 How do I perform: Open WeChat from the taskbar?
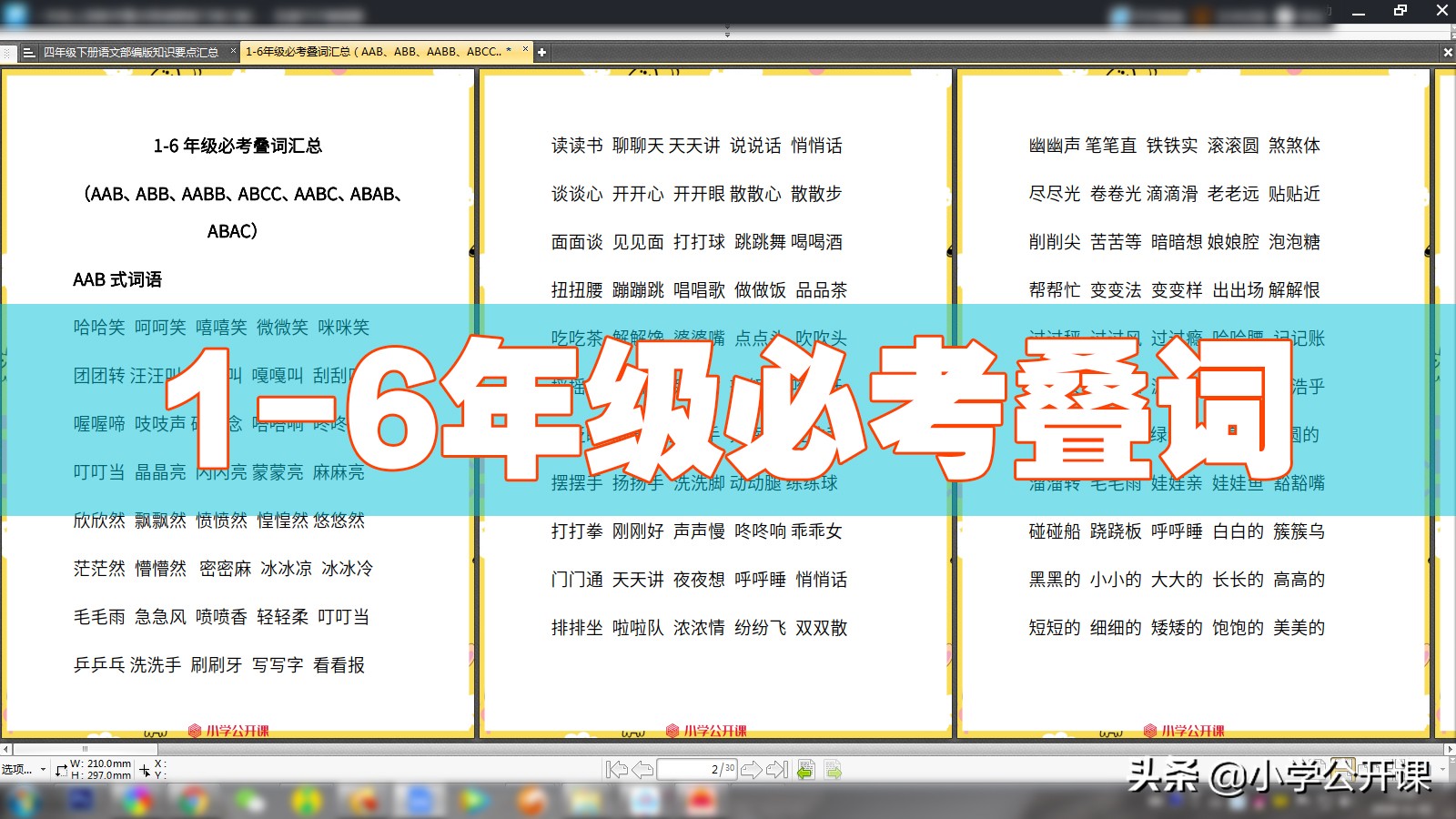248,802
